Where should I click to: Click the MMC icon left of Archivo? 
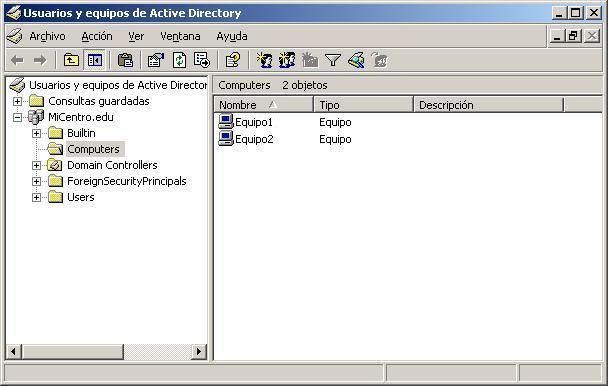(15, 36)
